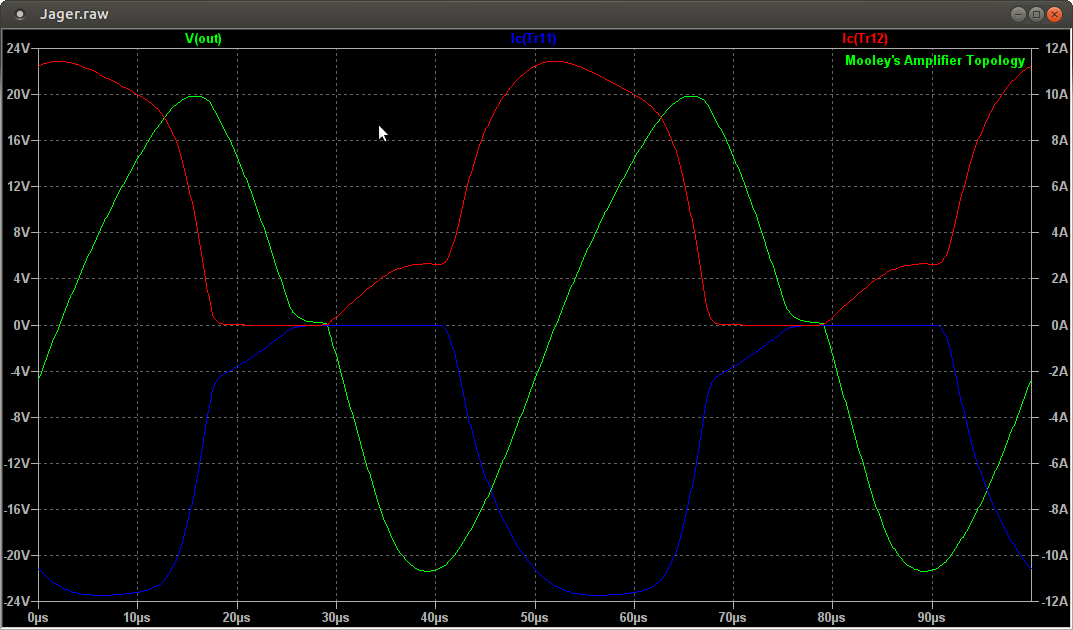Click the 30µs time axis label
Image resolution: width=1073 pixels, height=630 pixels.
(335, 618)
